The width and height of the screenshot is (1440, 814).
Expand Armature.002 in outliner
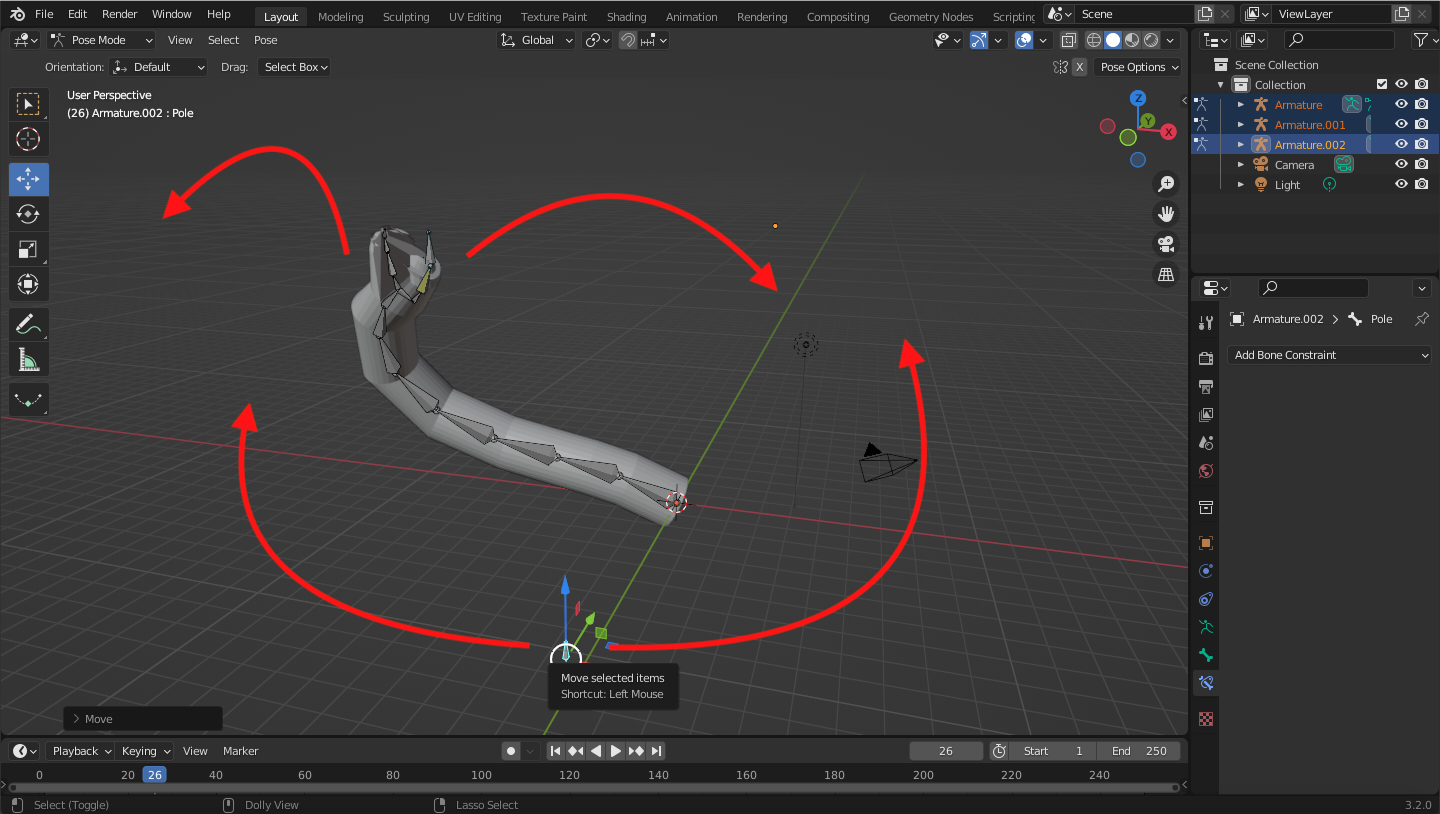(1241, 145)
